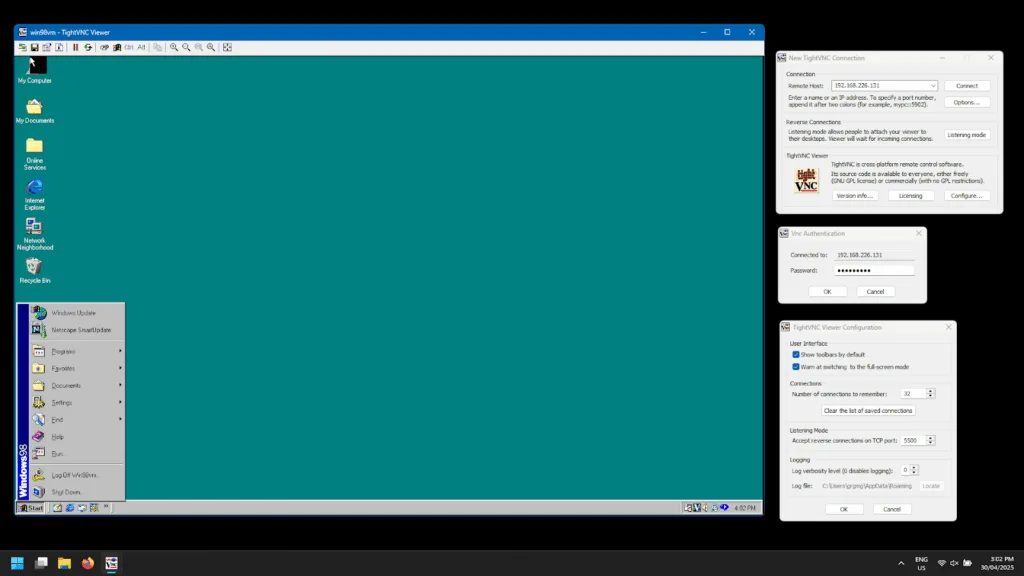Expand the Favorites submenu

pos(77,368)
